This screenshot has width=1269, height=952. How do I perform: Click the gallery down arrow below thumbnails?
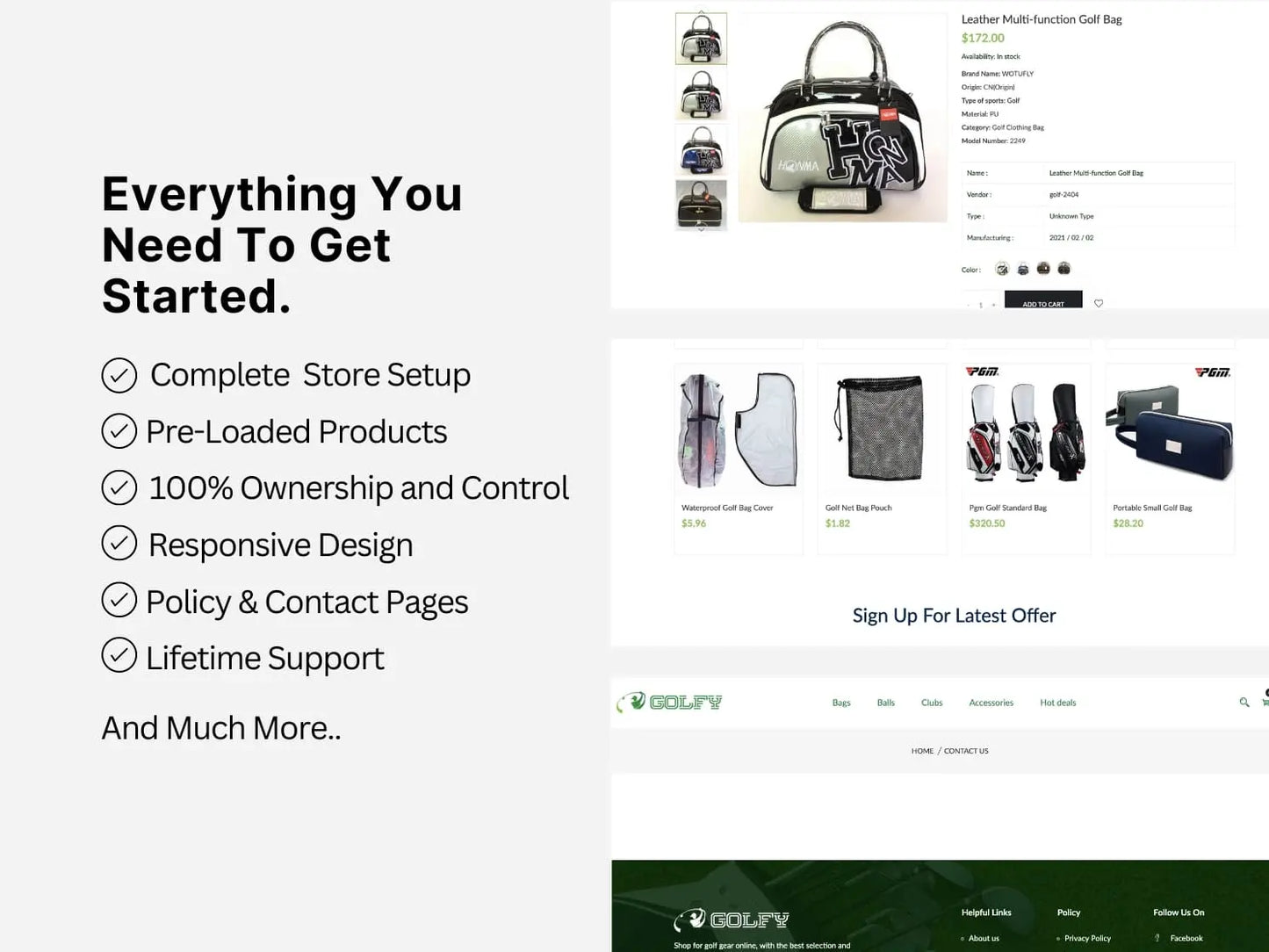click(701, 229)
